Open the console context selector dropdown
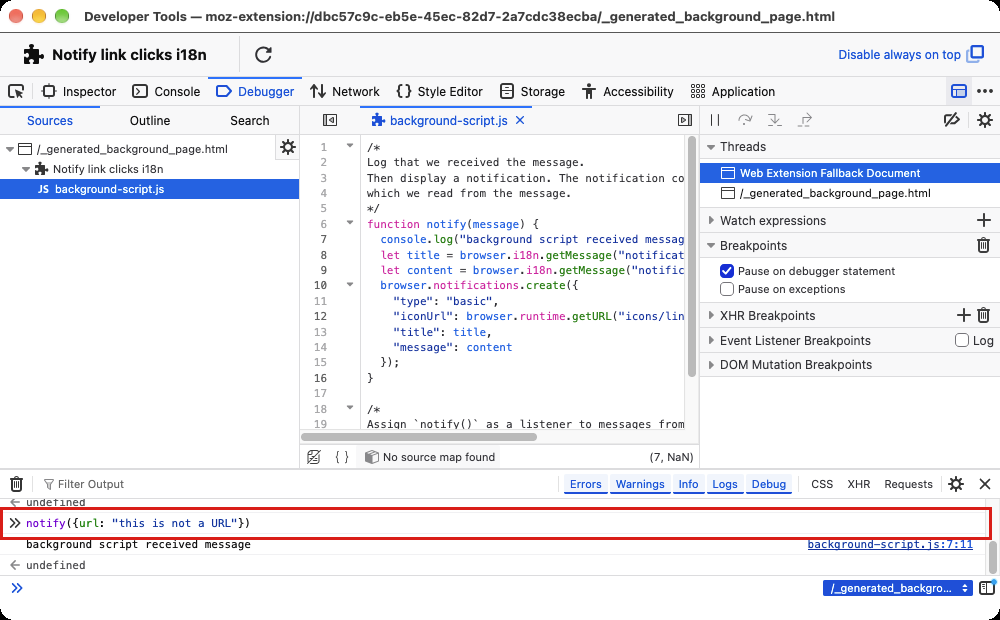The height and width of the screenshot is (620, 1000). [897, 587]
